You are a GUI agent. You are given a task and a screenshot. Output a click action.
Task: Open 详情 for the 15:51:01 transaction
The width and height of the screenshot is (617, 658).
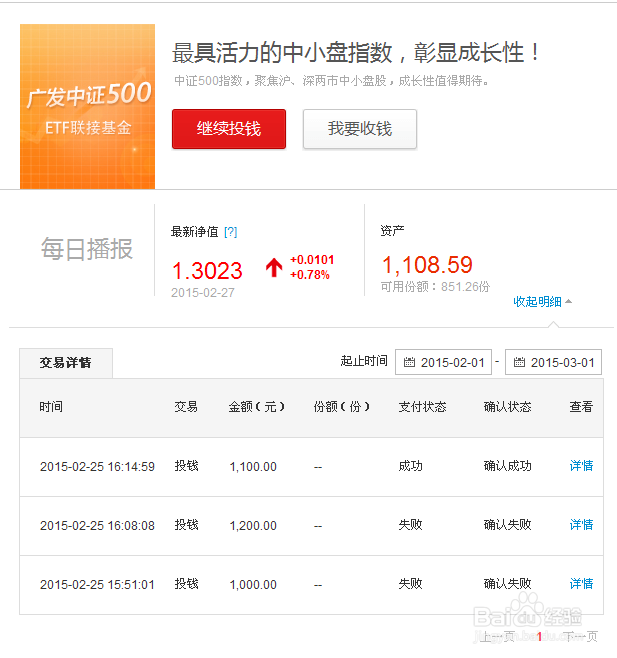581,584
